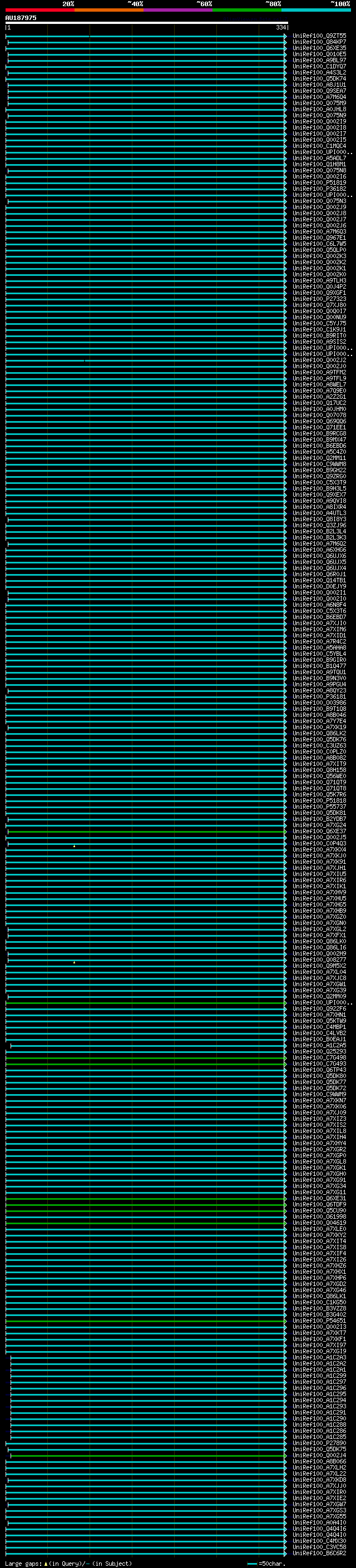Viewport: 356px width, 1568px height.
Task: Click the cyan alignment bar for UniRef100_Q9ZT55
Action: tap(145, 37)
